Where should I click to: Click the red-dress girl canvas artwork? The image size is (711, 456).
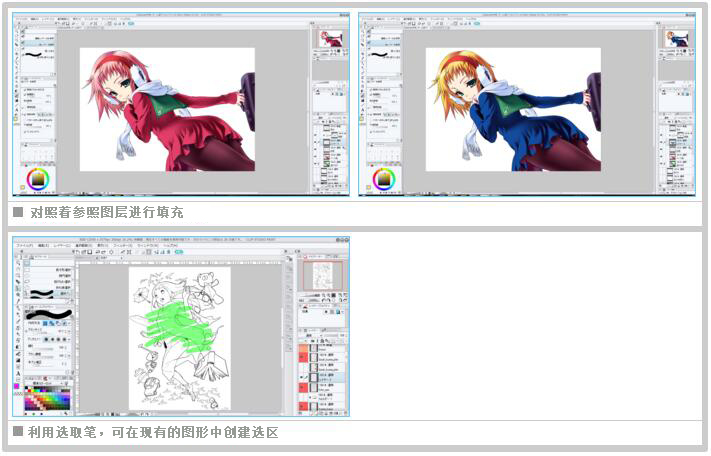pyautogui.click(x=167, y=110)
